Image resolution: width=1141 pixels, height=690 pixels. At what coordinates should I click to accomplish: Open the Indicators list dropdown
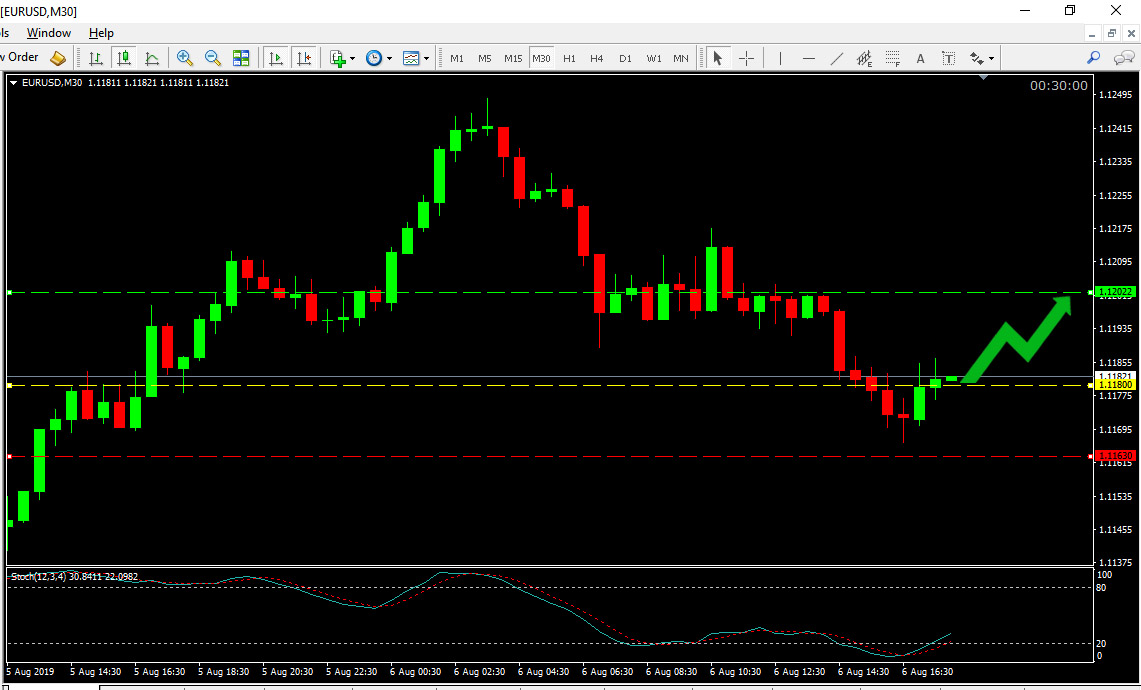pos(341,58)
